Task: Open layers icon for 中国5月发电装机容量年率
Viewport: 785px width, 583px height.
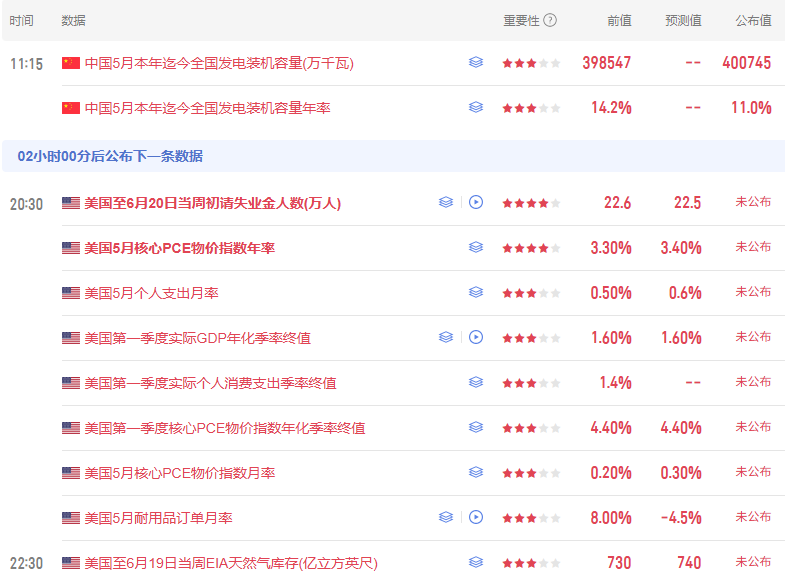Action: pyautogui.click(x=476, y=107)
